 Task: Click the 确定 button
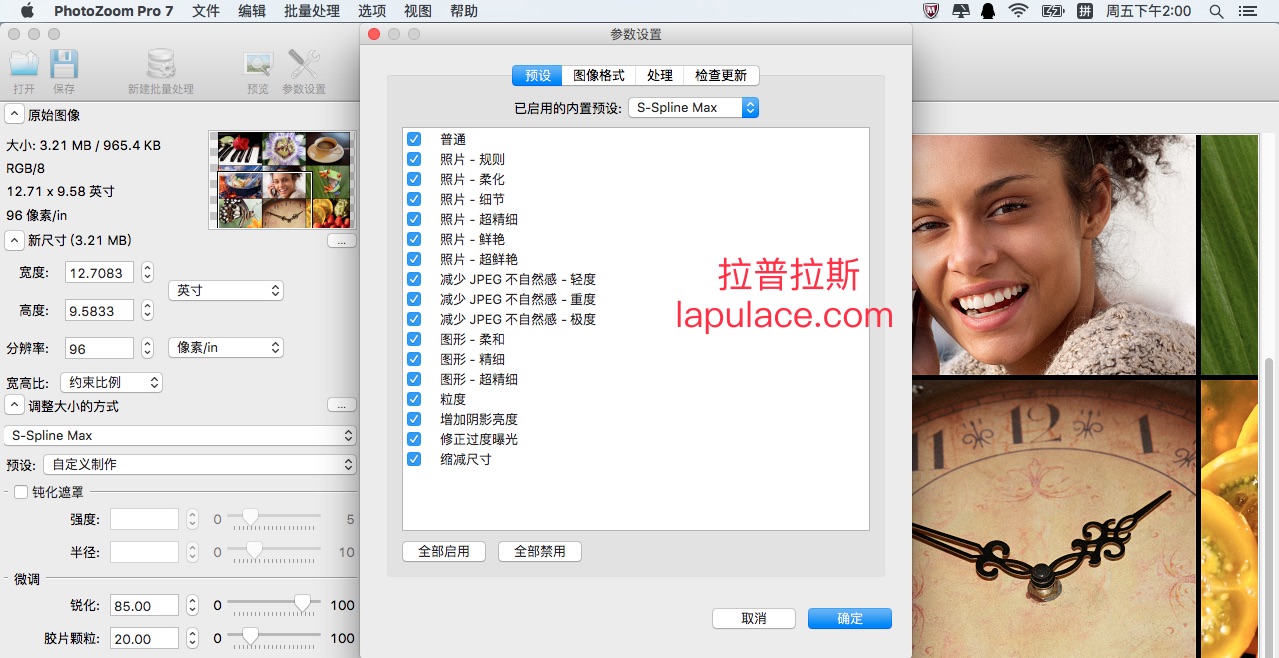click(849, 619)
